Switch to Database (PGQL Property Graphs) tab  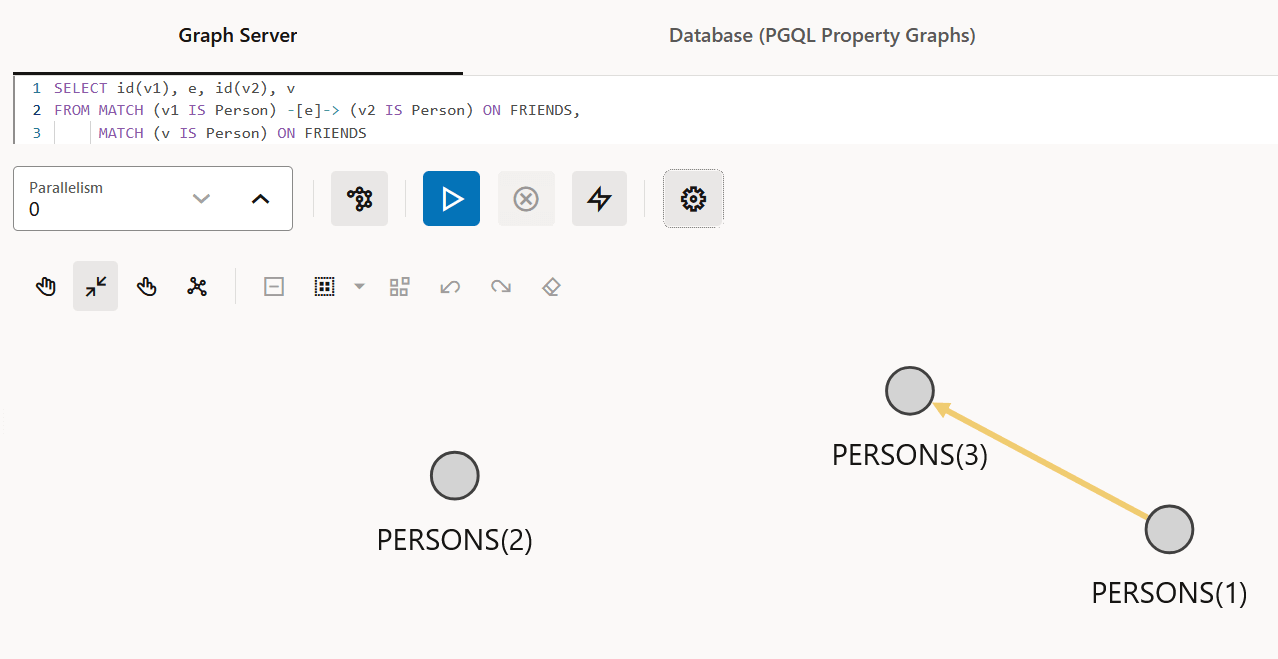(822, 36)
